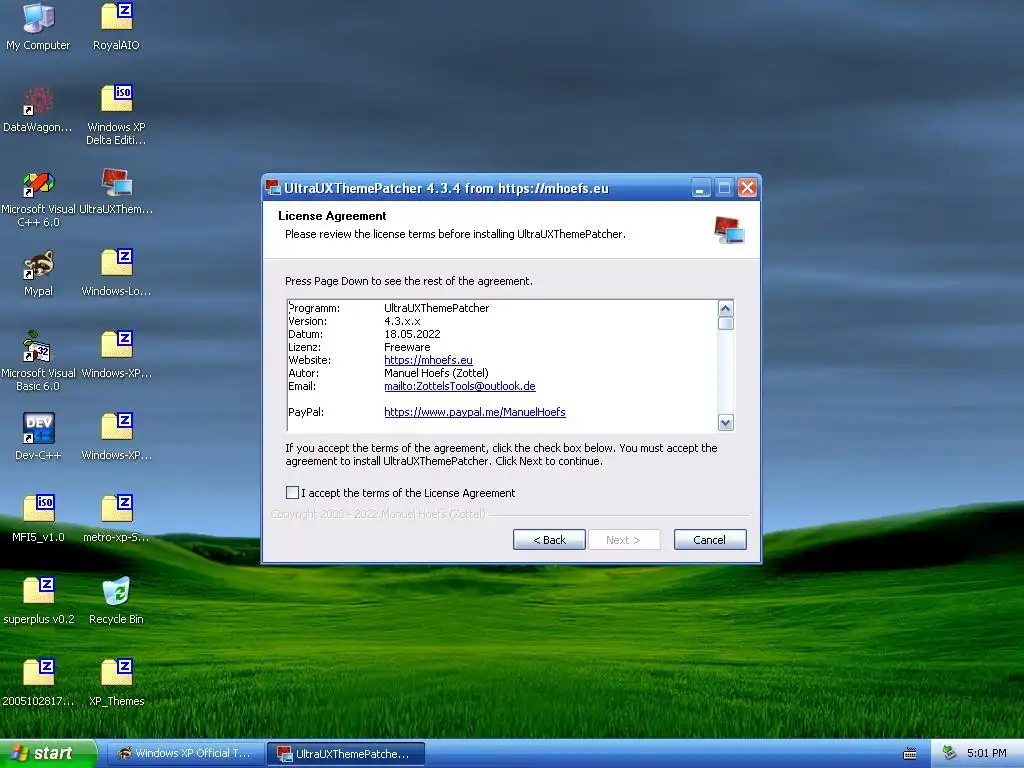Click the installer title bar icon
The height and width of the screenshot is (768, 1024).
273,188
